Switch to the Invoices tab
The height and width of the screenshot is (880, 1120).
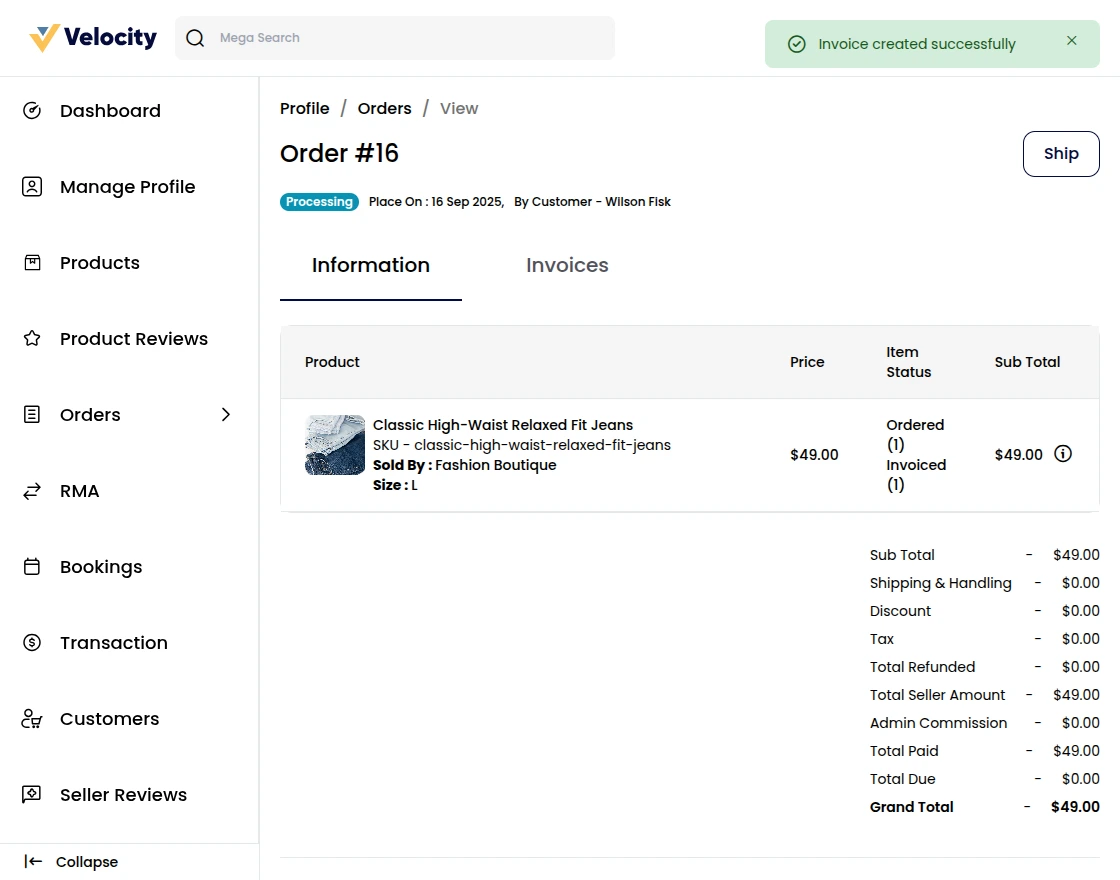click(x=567, y=265)
